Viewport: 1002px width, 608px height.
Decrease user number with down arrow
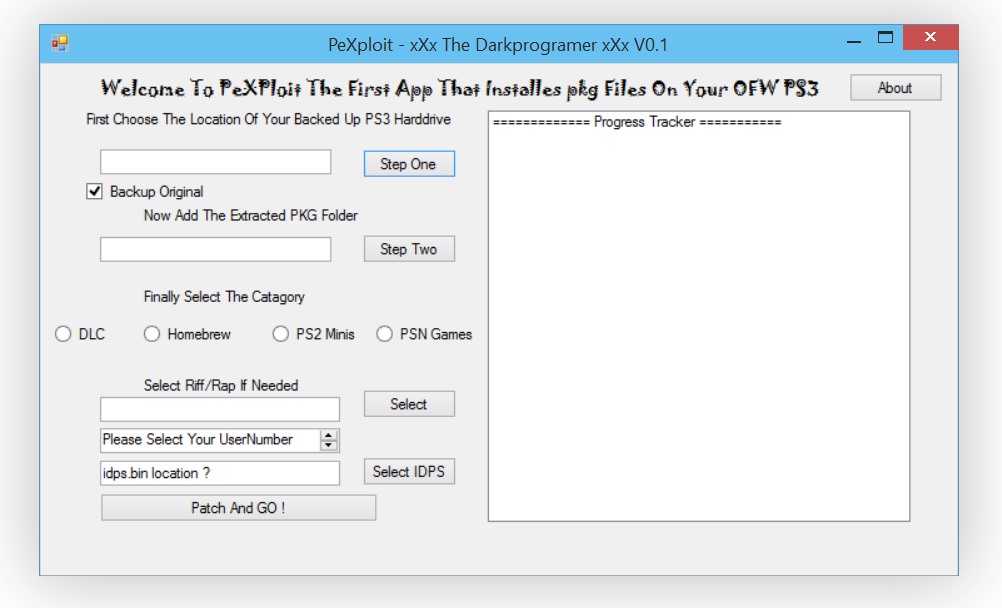329,445
